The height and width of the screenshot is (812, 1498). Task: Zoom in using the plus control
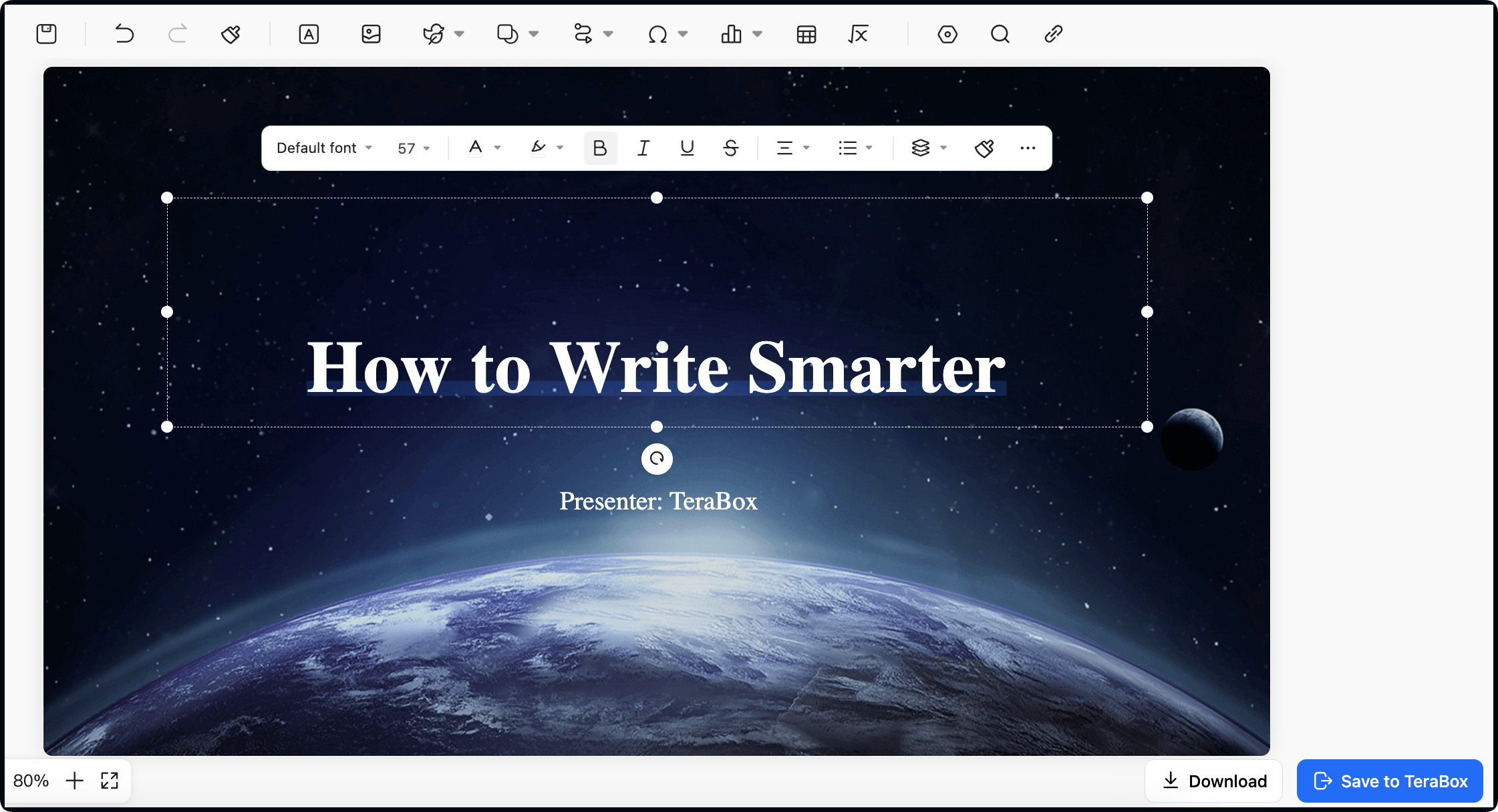point(75,781)
